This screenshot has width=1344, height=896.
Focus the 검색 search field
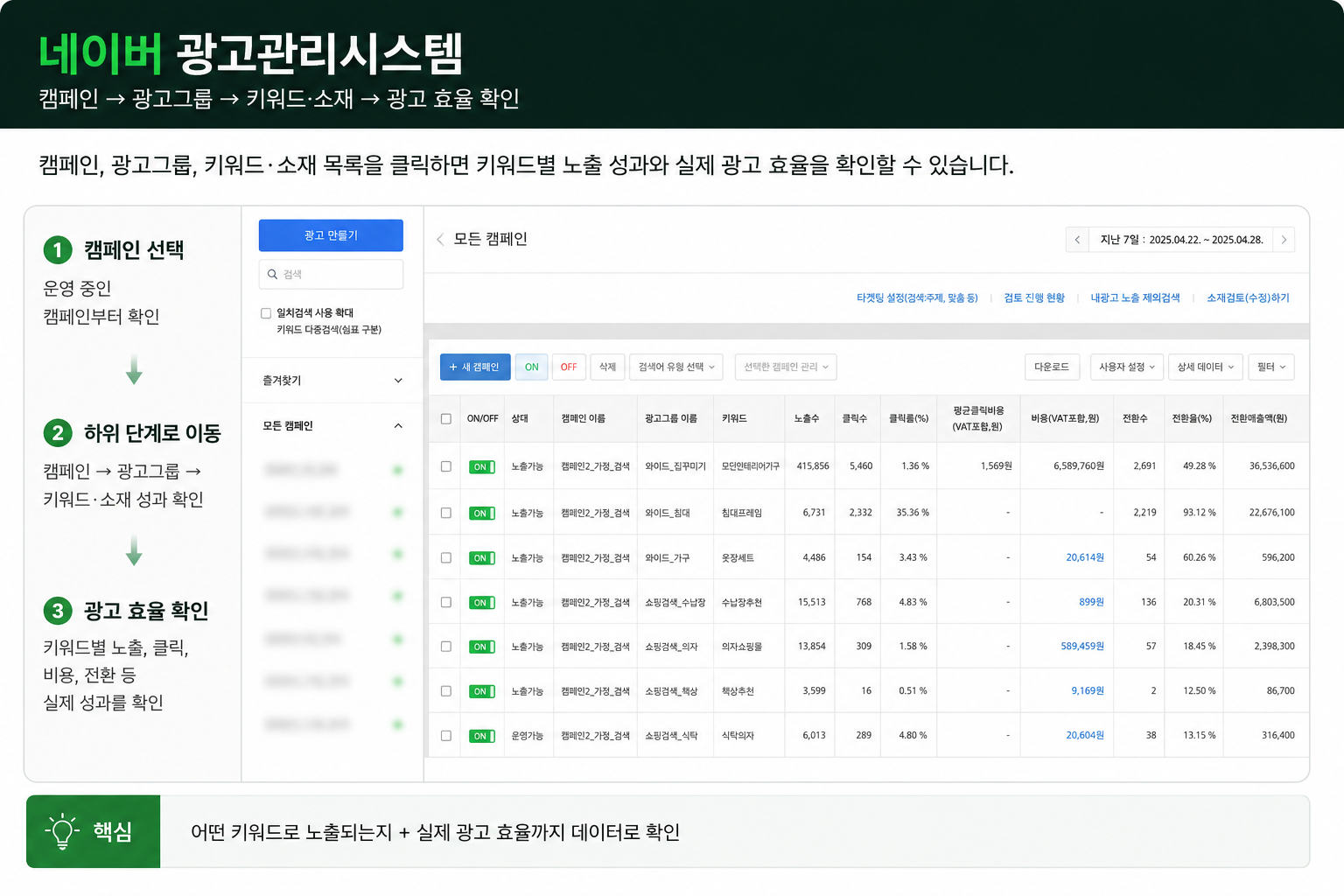(x=331, y=274)
